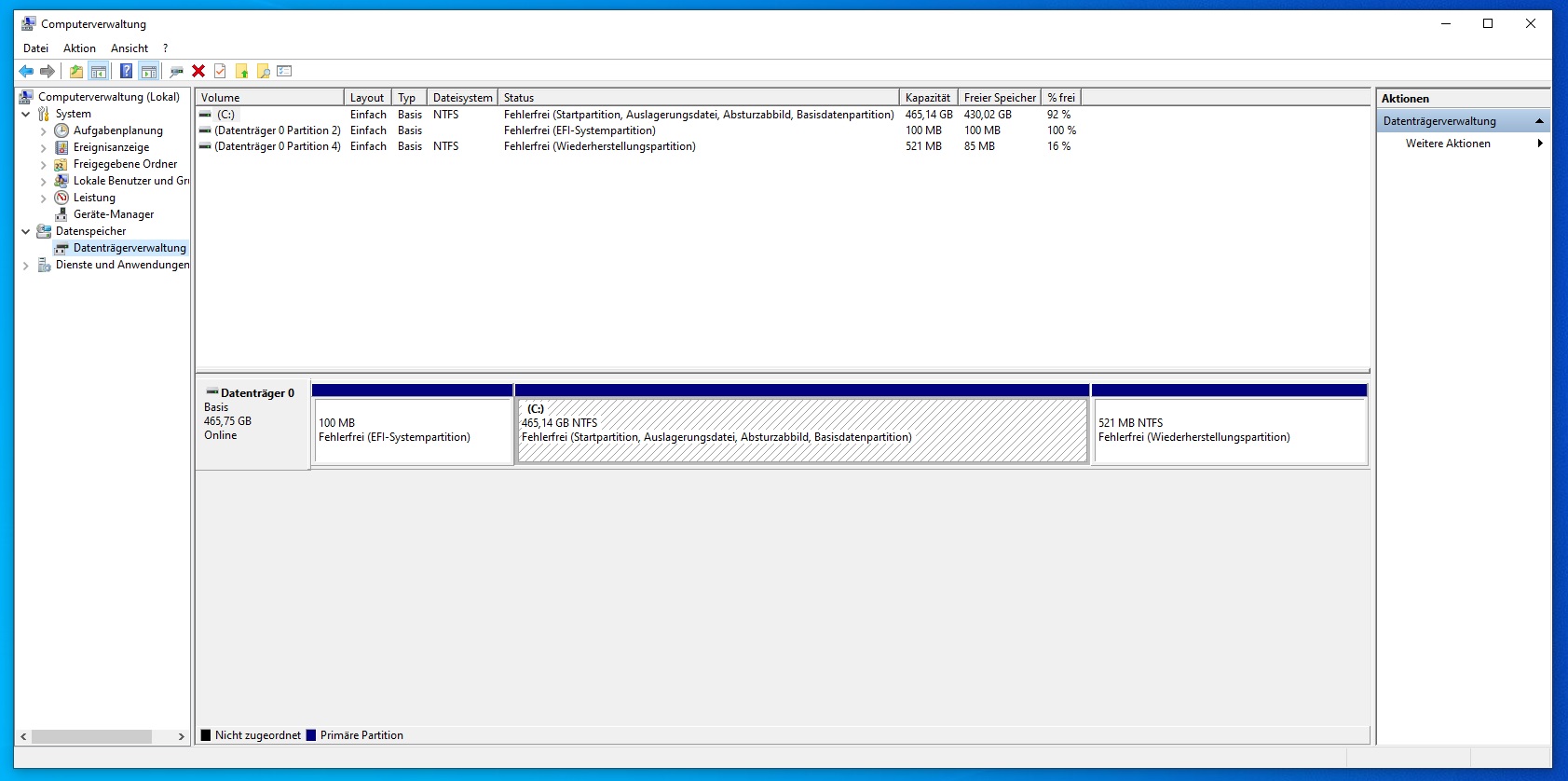Image resolution: width=1568 pixels, height=781 pixels.
Task: Click the properties page icon with checkmark
Action: tap(220, 71)
